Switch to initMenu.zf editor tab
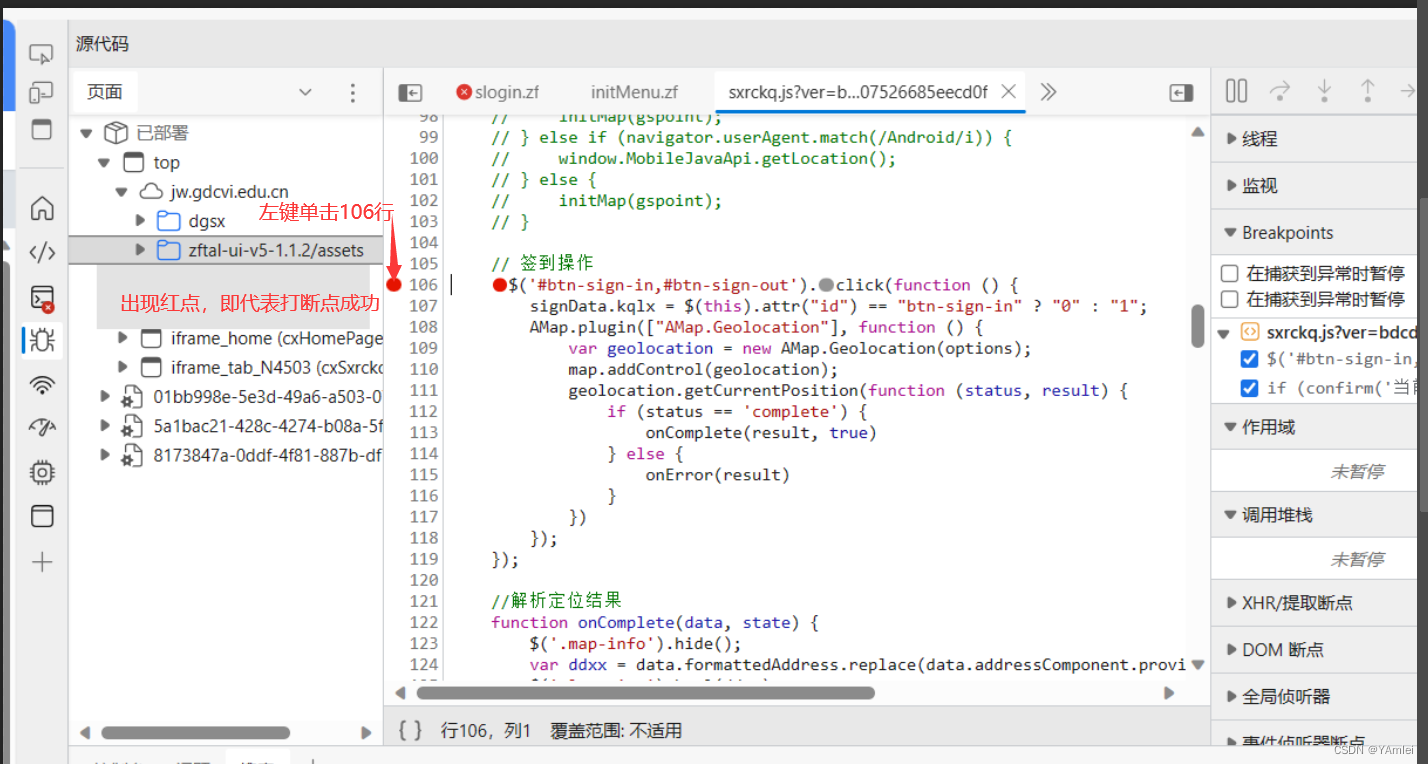 click(x=634, y=92)
